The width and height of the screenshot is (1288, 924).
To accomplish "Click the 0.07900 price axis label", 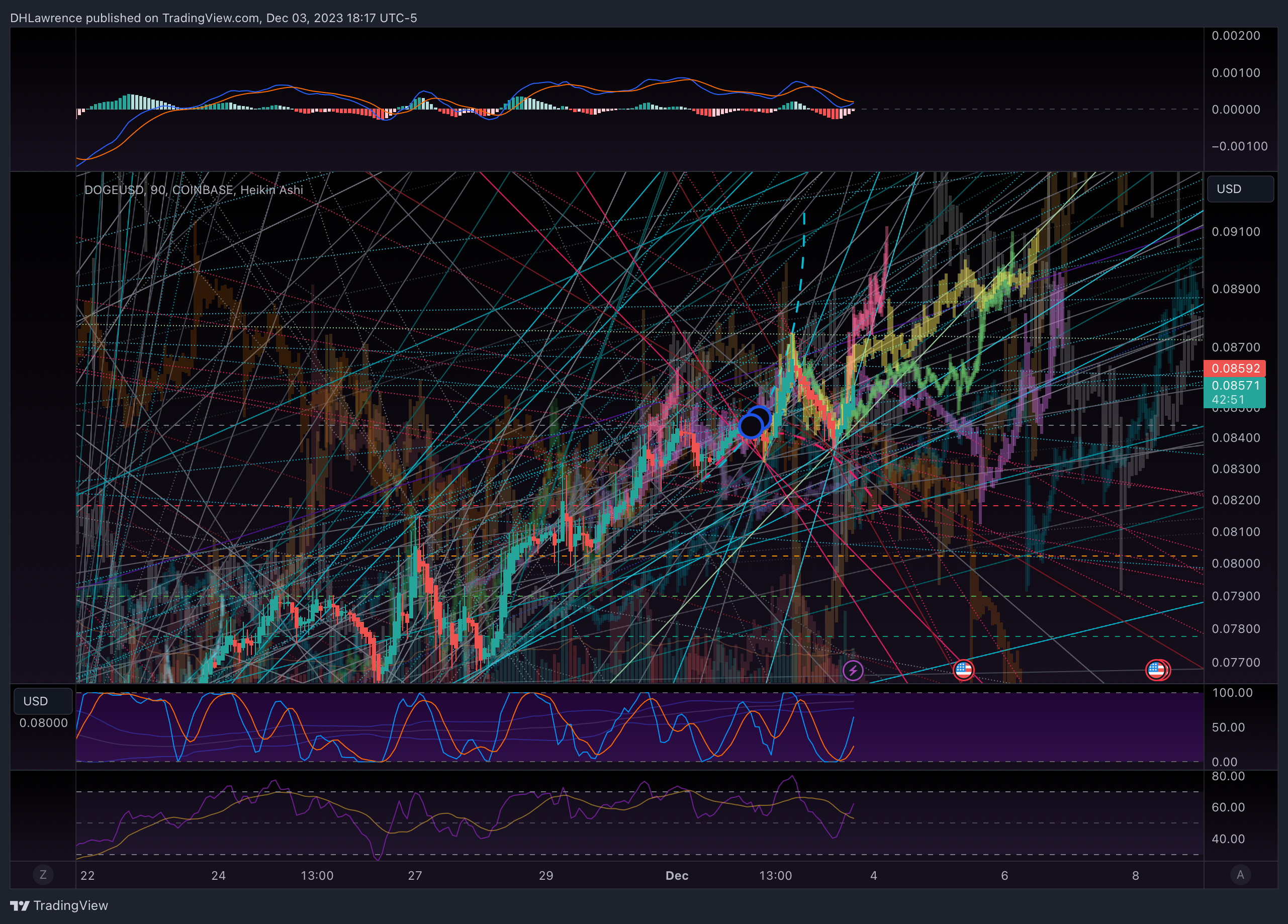I will point(1236,596).
